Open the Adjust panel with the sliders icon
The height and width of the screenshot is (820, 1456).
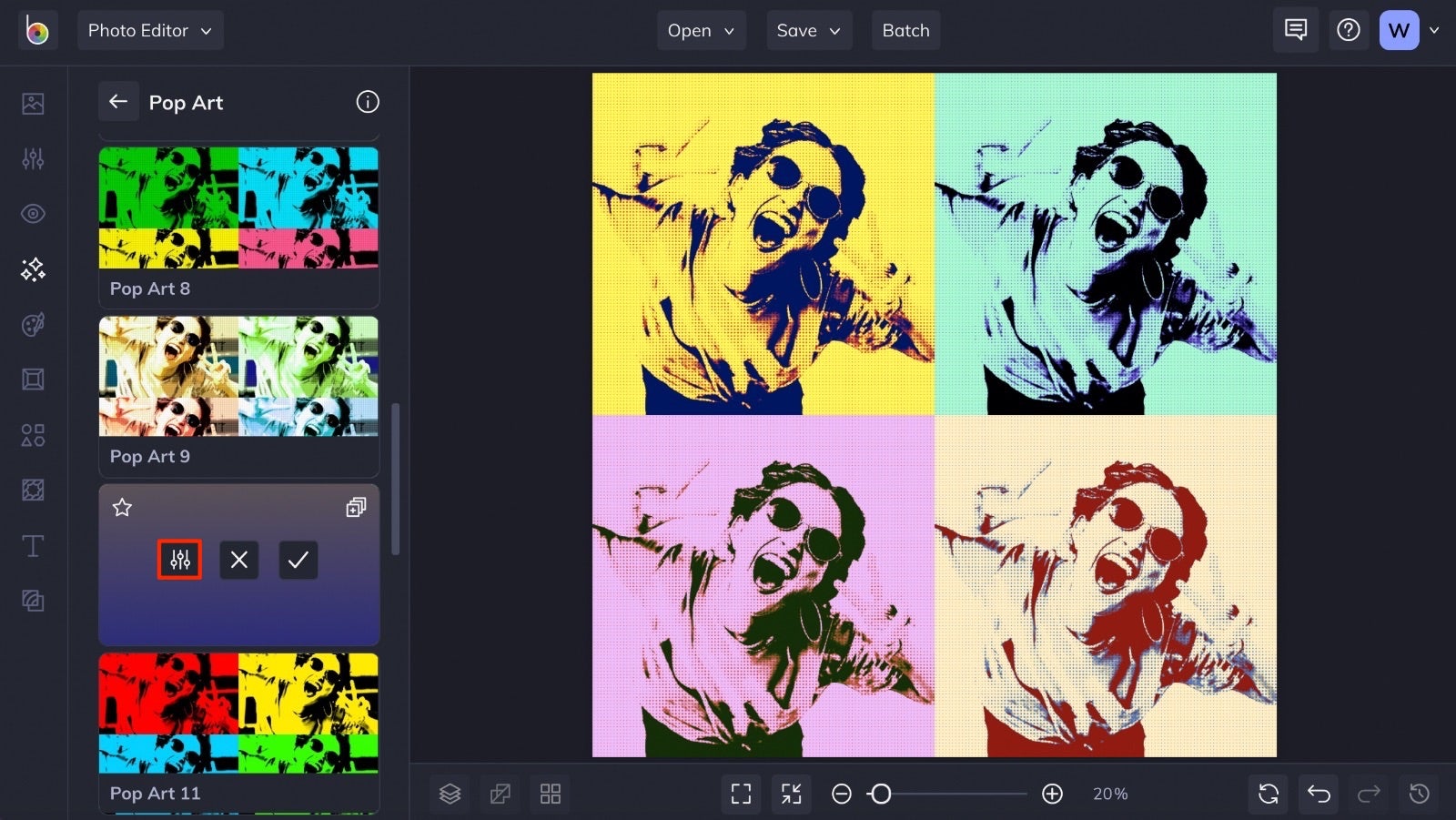coord(32,159)
